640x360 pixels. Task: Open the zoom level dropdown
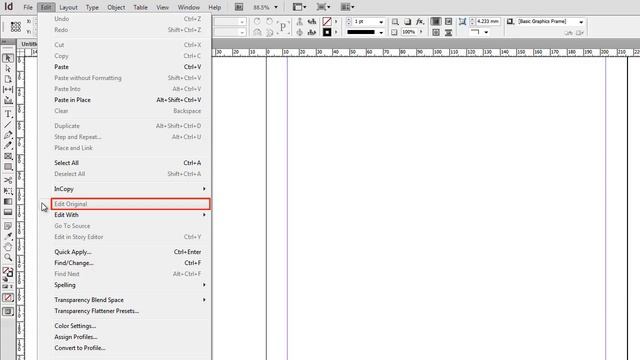[276, 7]
